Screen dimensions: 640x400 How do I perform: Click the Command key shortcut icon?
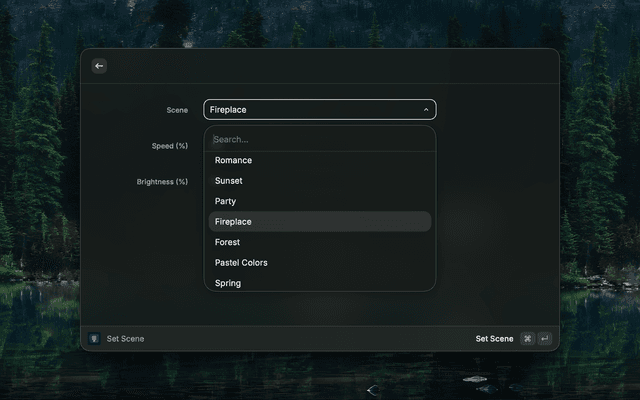pos(527,339)
